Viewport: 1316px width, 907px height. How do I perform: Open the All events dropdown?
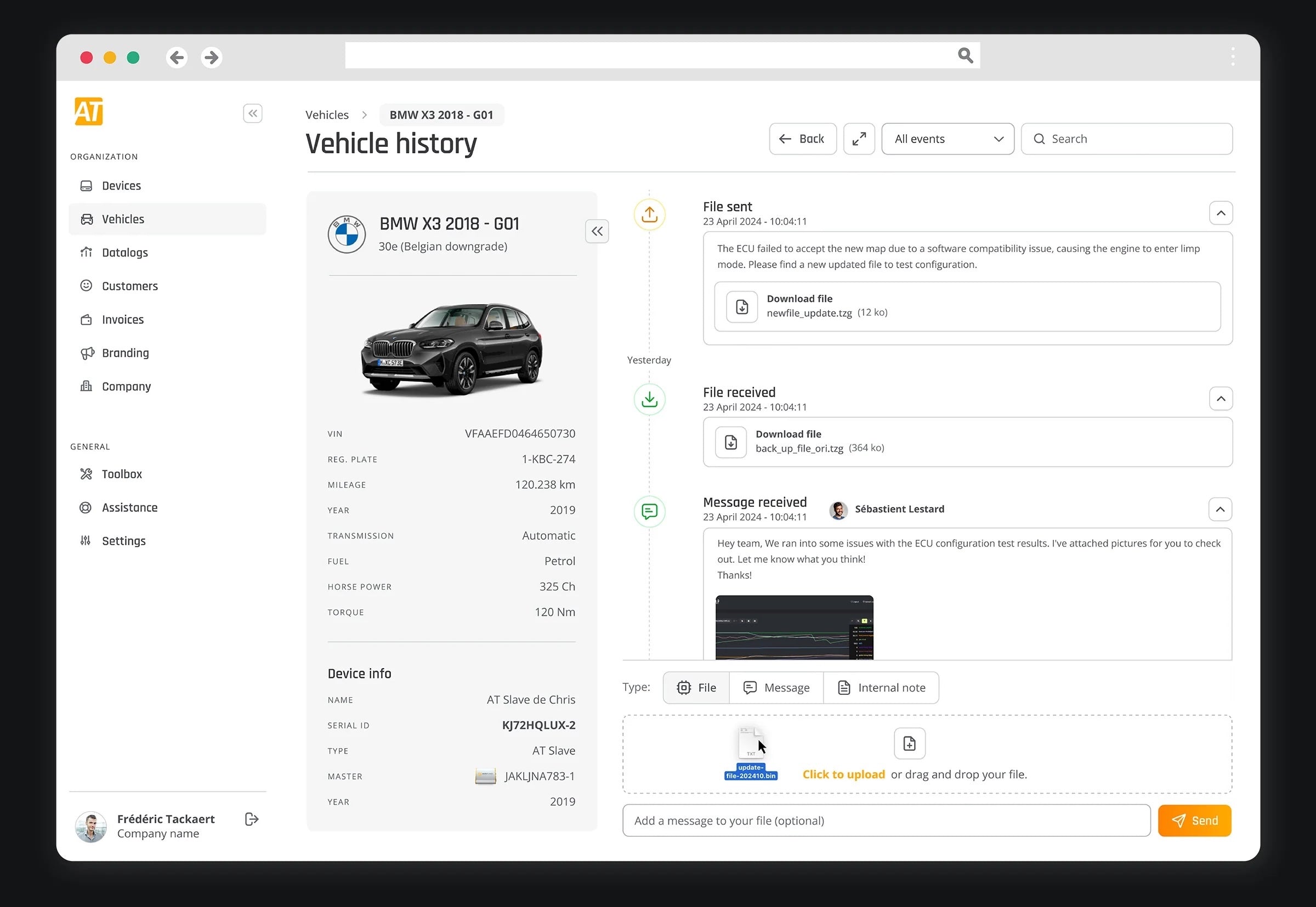pos(948,139)
